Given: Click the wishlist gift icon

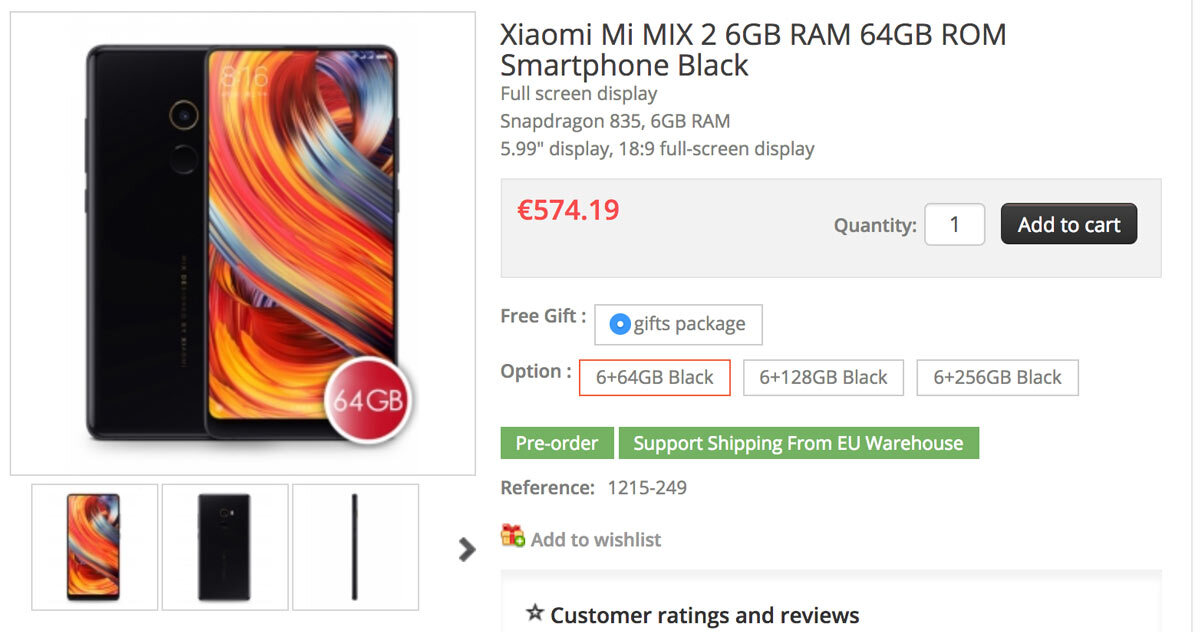Looking at the screenshot, I should (x=513, y=536).
